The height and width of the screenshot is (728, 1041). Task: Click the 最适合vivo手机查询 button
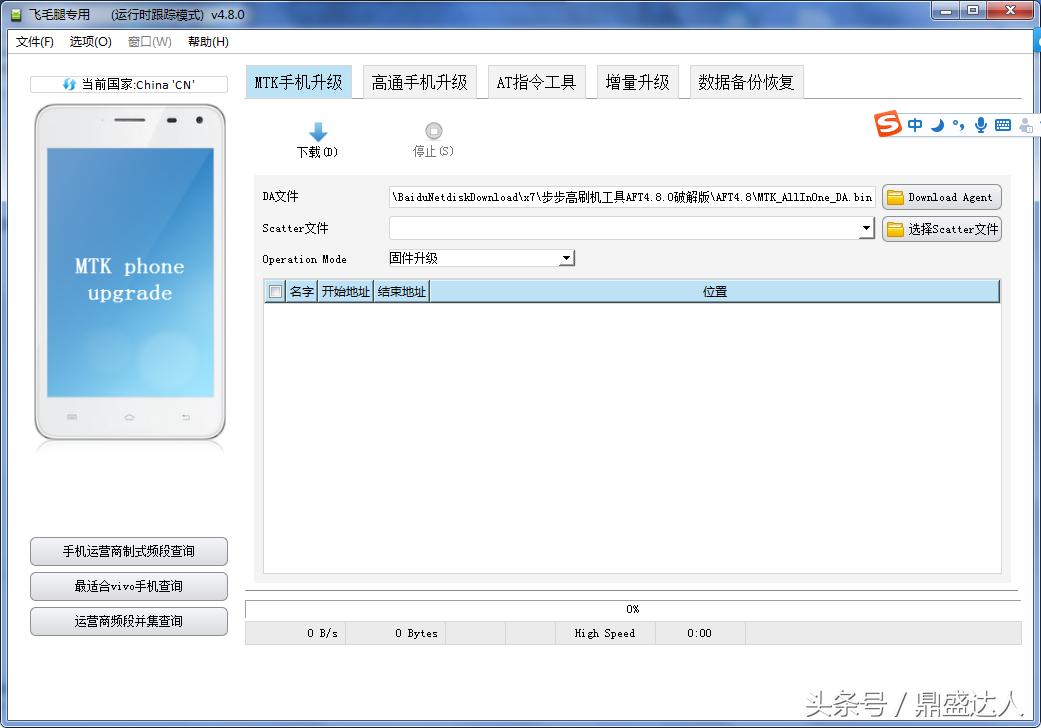point(128,586)
